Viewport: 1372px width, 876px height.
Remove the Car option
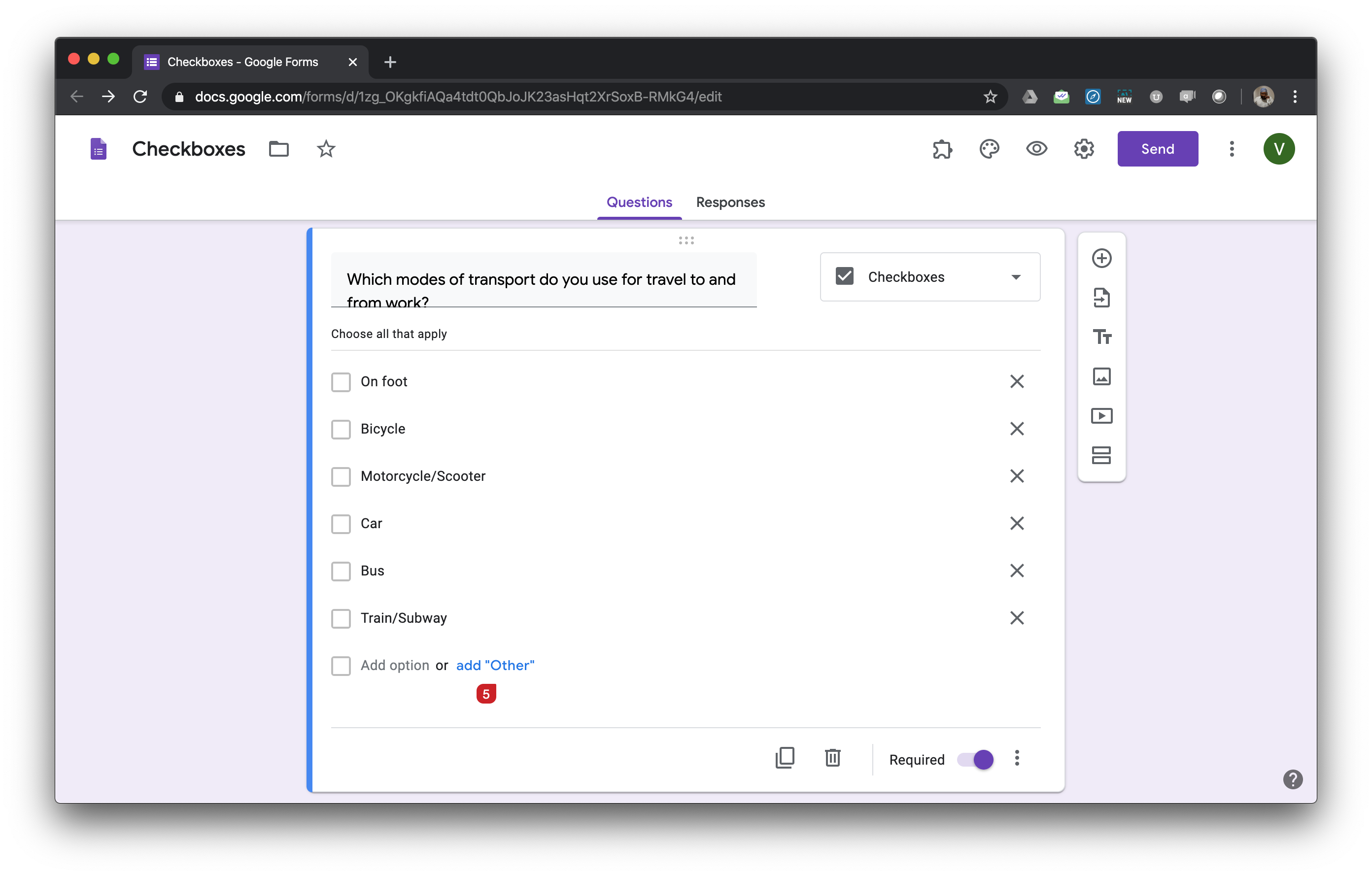coord(1017,523)
